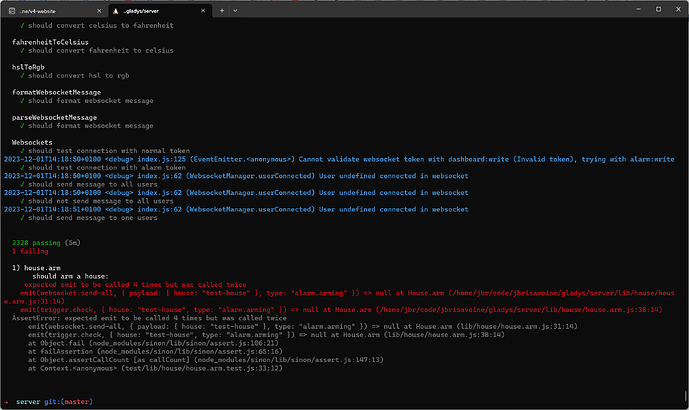Click 'should arm a house:' failure title
Image resolution: width=689 pixels, height=410 pixels.
point(70,276)
